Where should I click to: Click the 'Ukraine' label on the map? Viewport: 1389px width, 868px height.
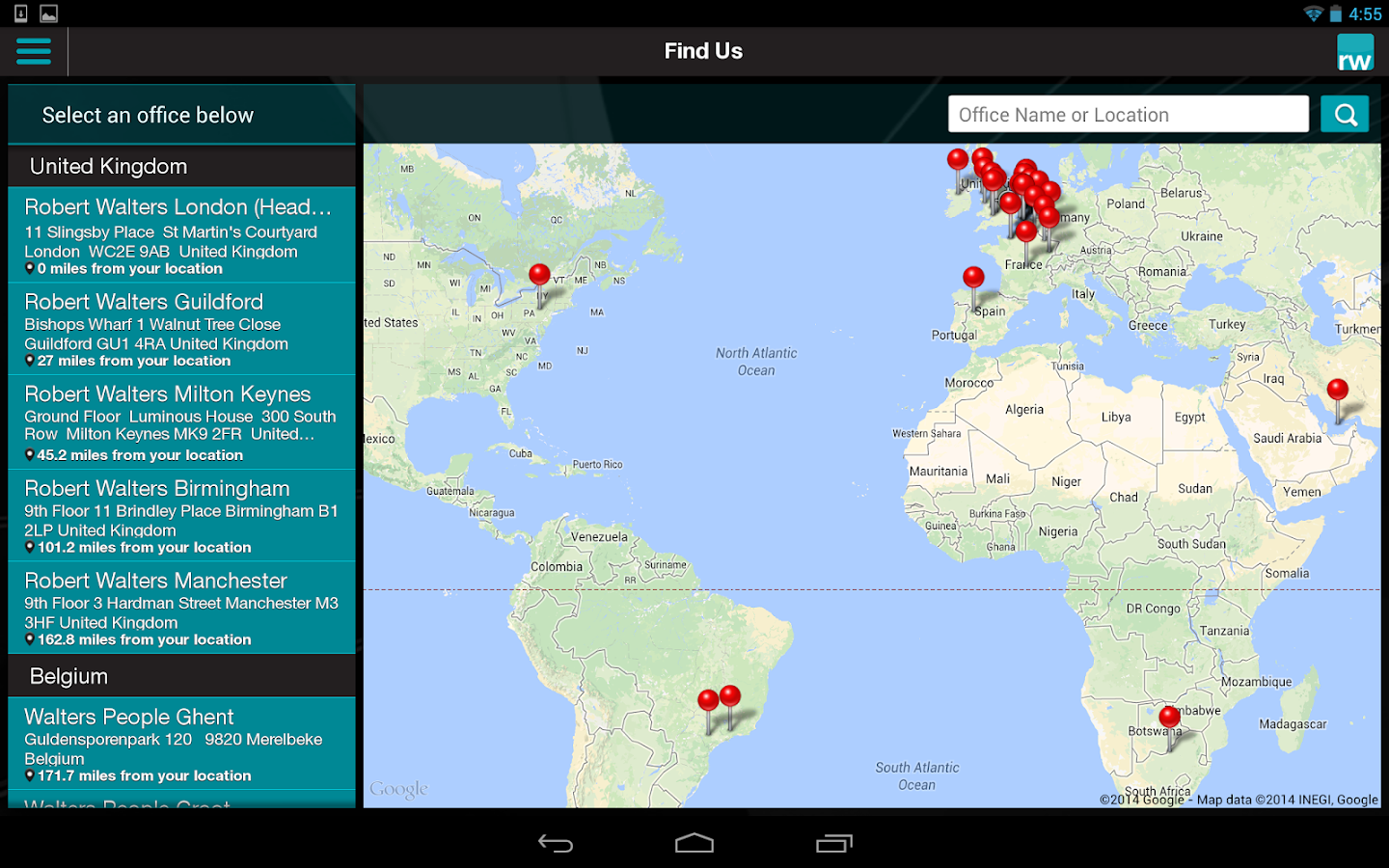(x=1202, y=236)
